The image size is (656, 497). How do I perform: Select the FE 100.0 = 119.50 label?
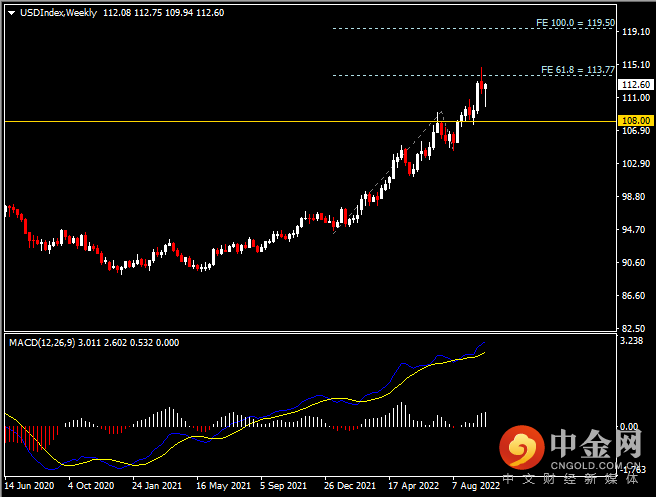pos(575,21)
